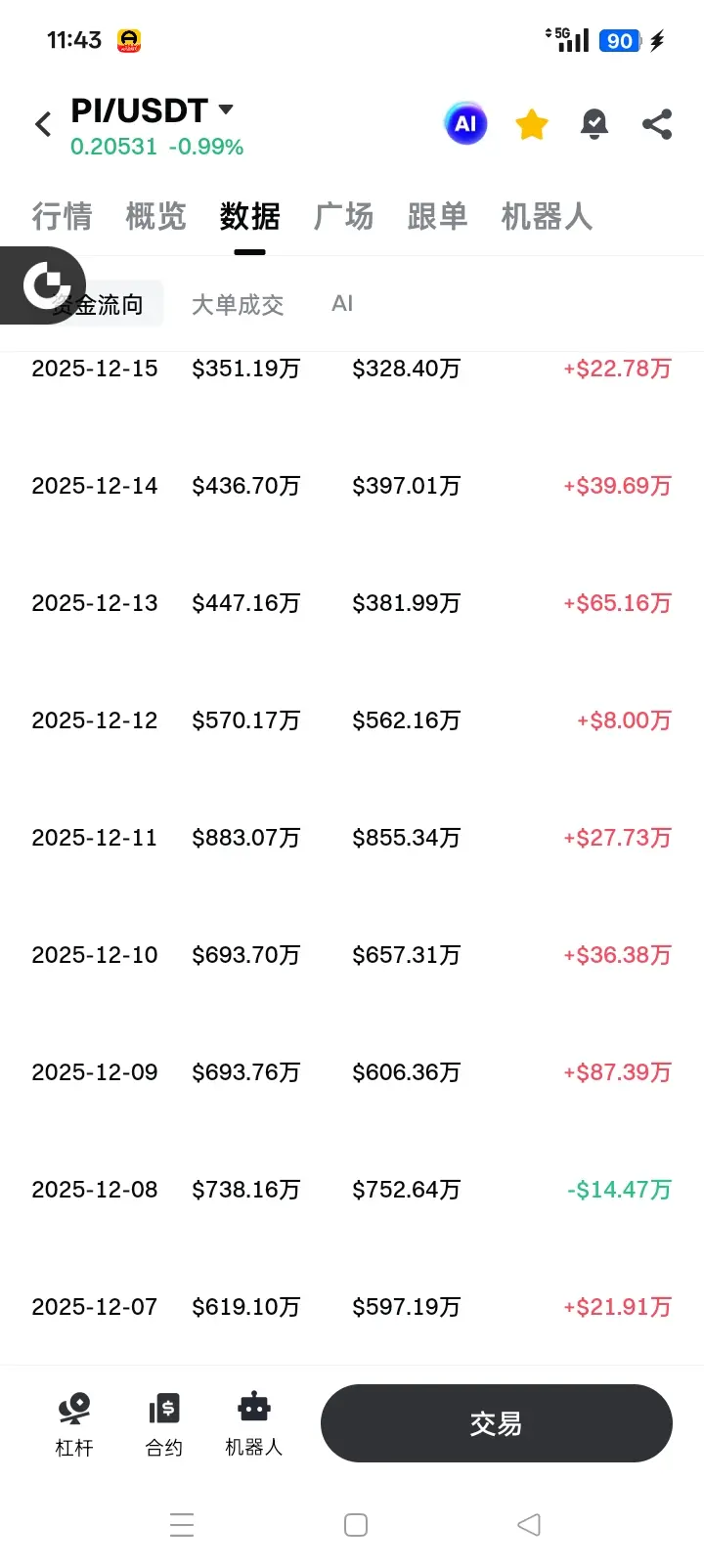Tap the share icon
This screenshot has width=704, height=1568.
click(657, 124)
